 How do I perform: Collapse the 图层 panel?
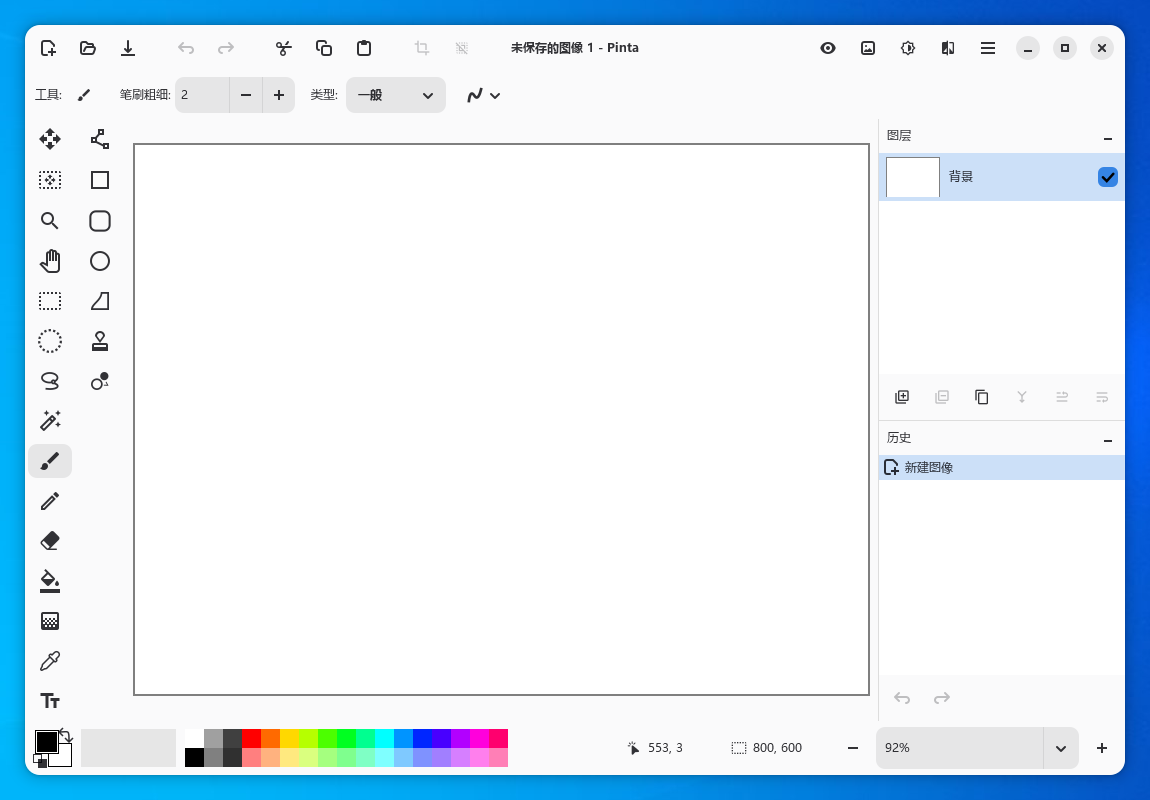click(1107, 138)
